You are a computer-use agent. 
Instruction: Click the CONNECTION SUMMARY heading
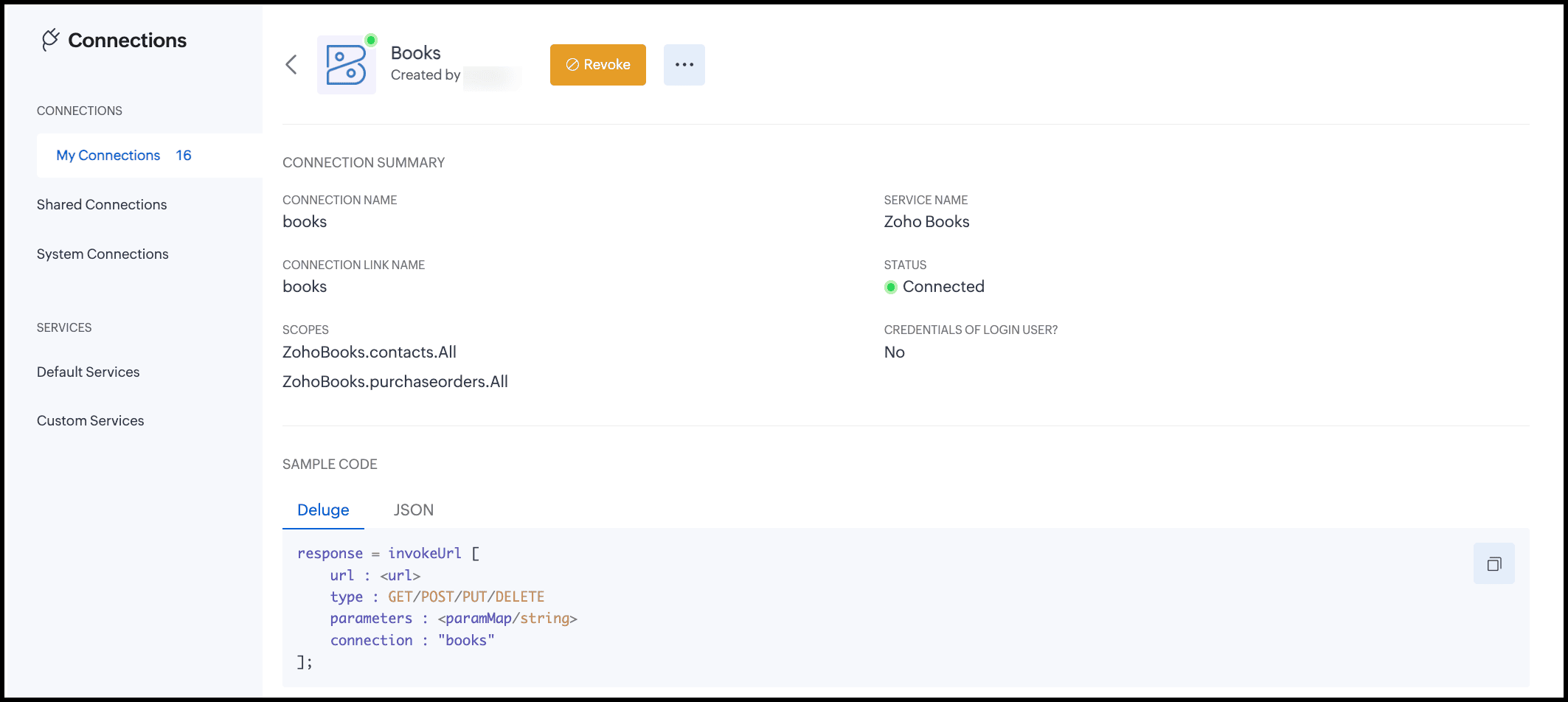[364, 163]
